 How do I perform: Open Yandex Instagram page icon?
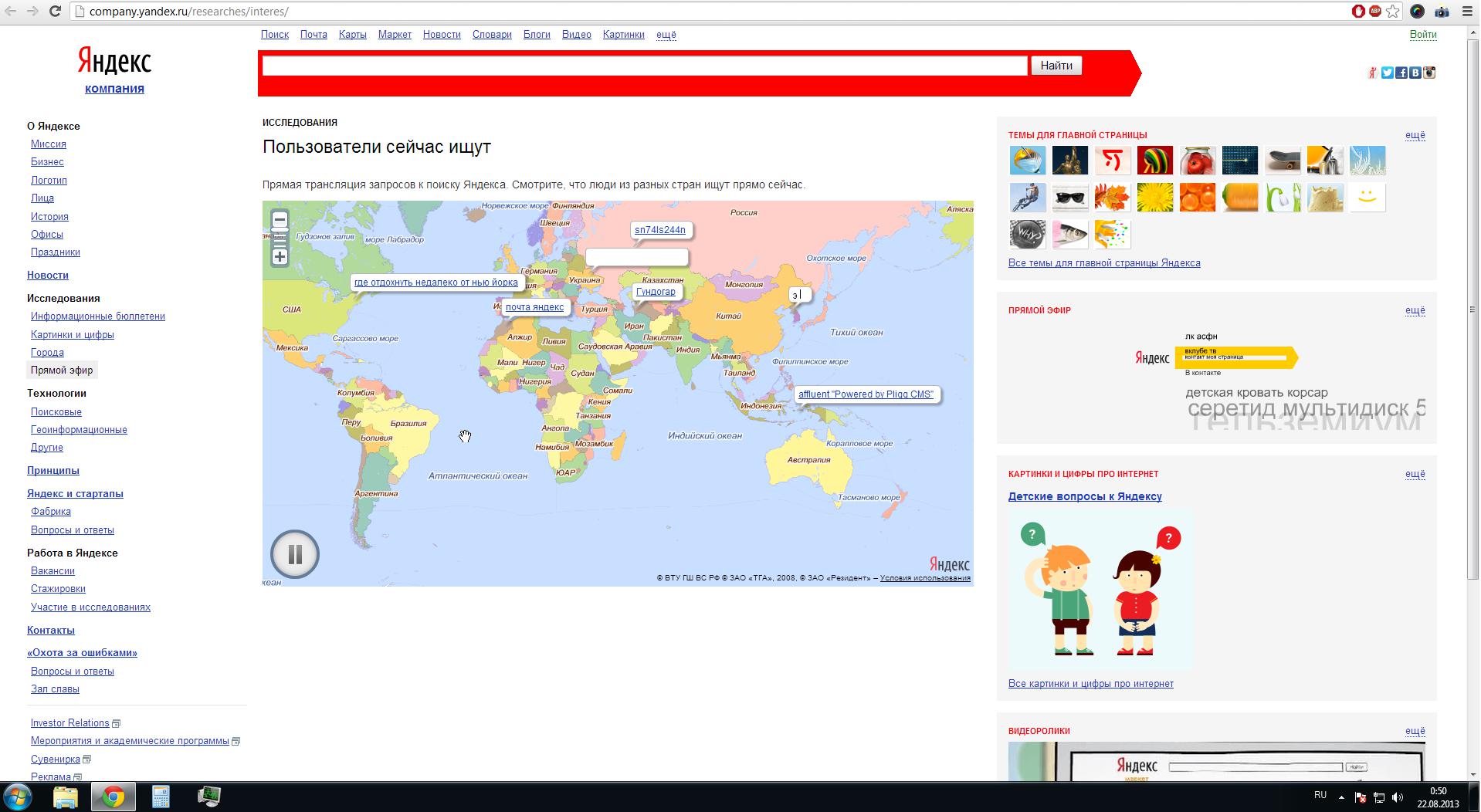1429,73
